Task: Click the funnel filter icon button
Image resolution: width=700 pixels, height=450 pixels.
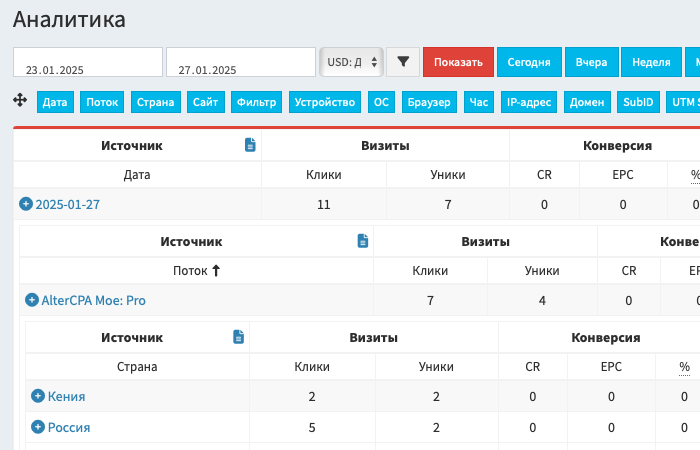Action: coord(403,62)
